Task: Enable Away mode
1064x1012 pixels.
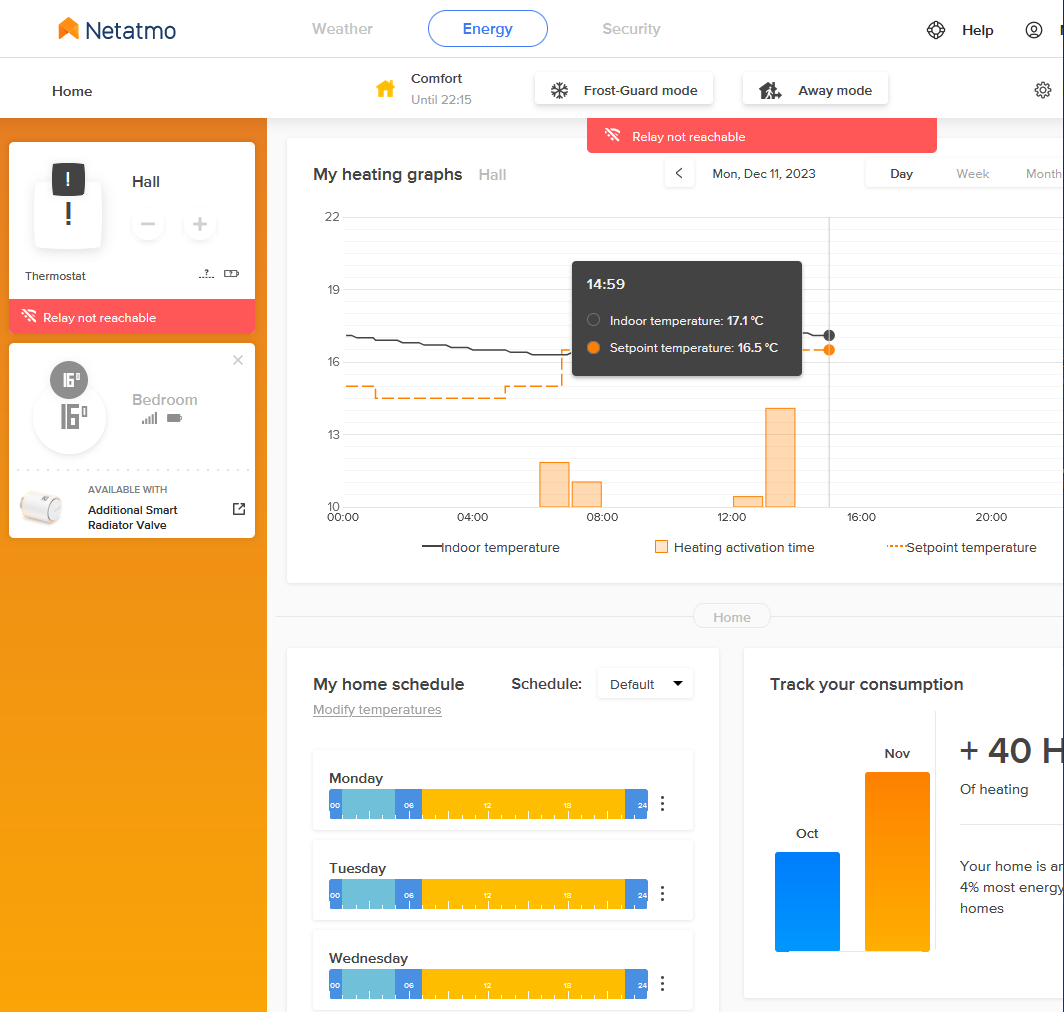Action: pyautogui.click(x=815, y=90)
